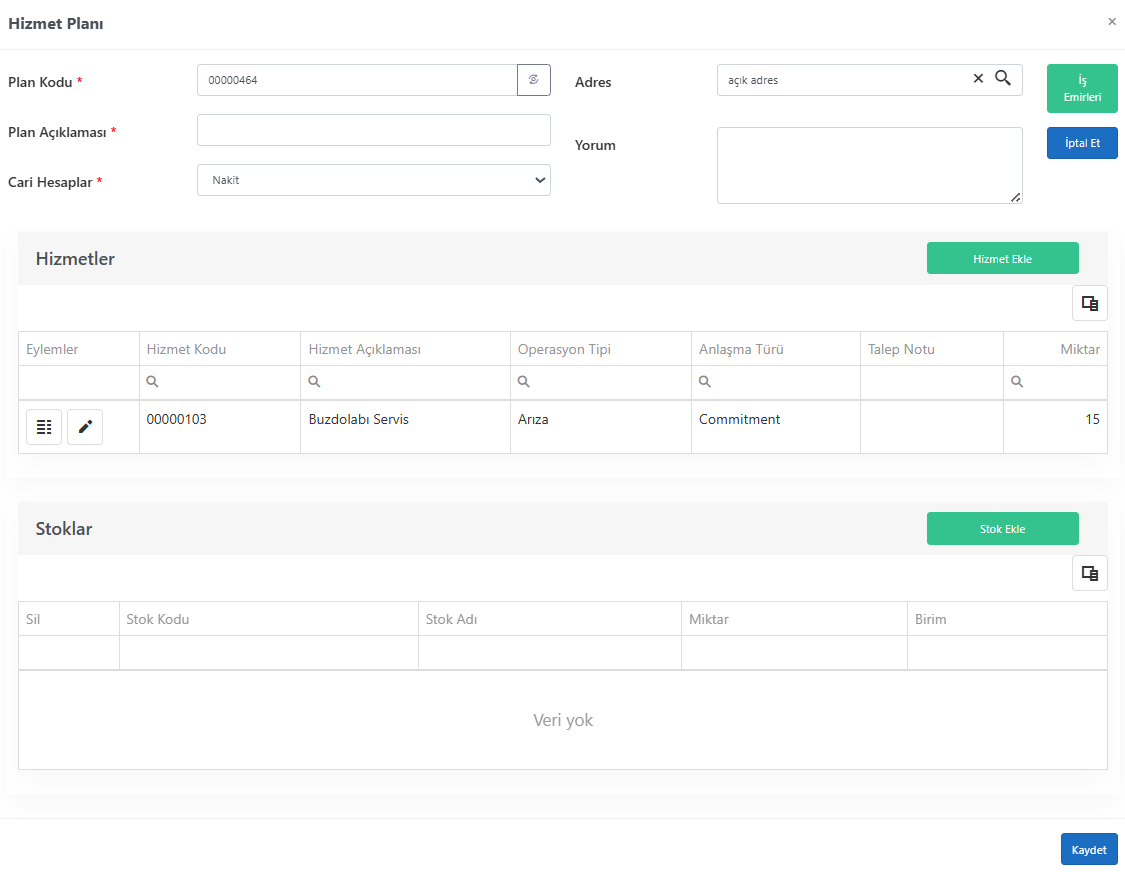Open column chooser icon in Hizmetler grid
The image size is (1125, 872).
(x=1090, y=304)
